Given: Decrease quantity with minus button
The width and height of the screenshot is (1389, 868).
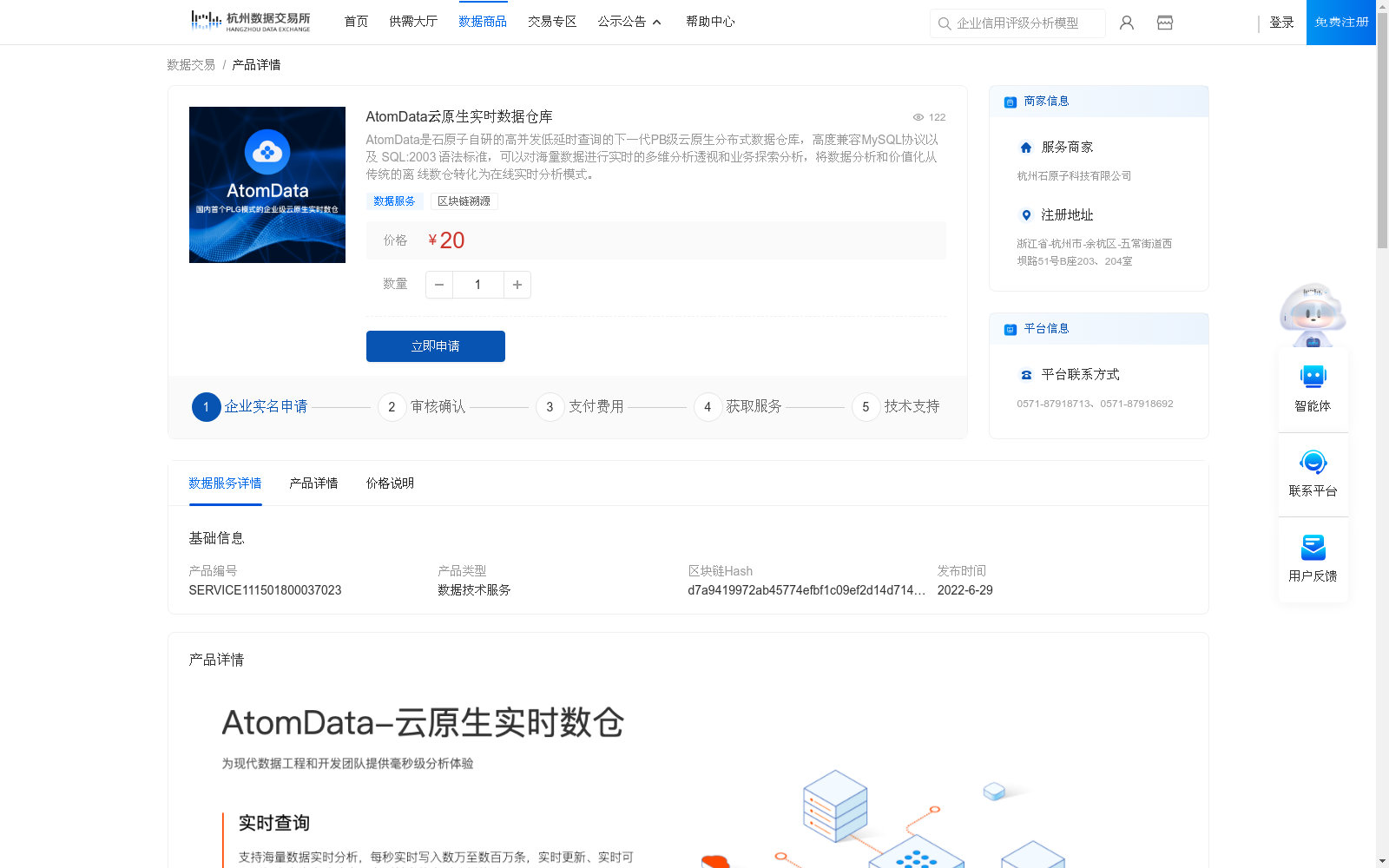Looking at the screenshot, I should point(439,285).
